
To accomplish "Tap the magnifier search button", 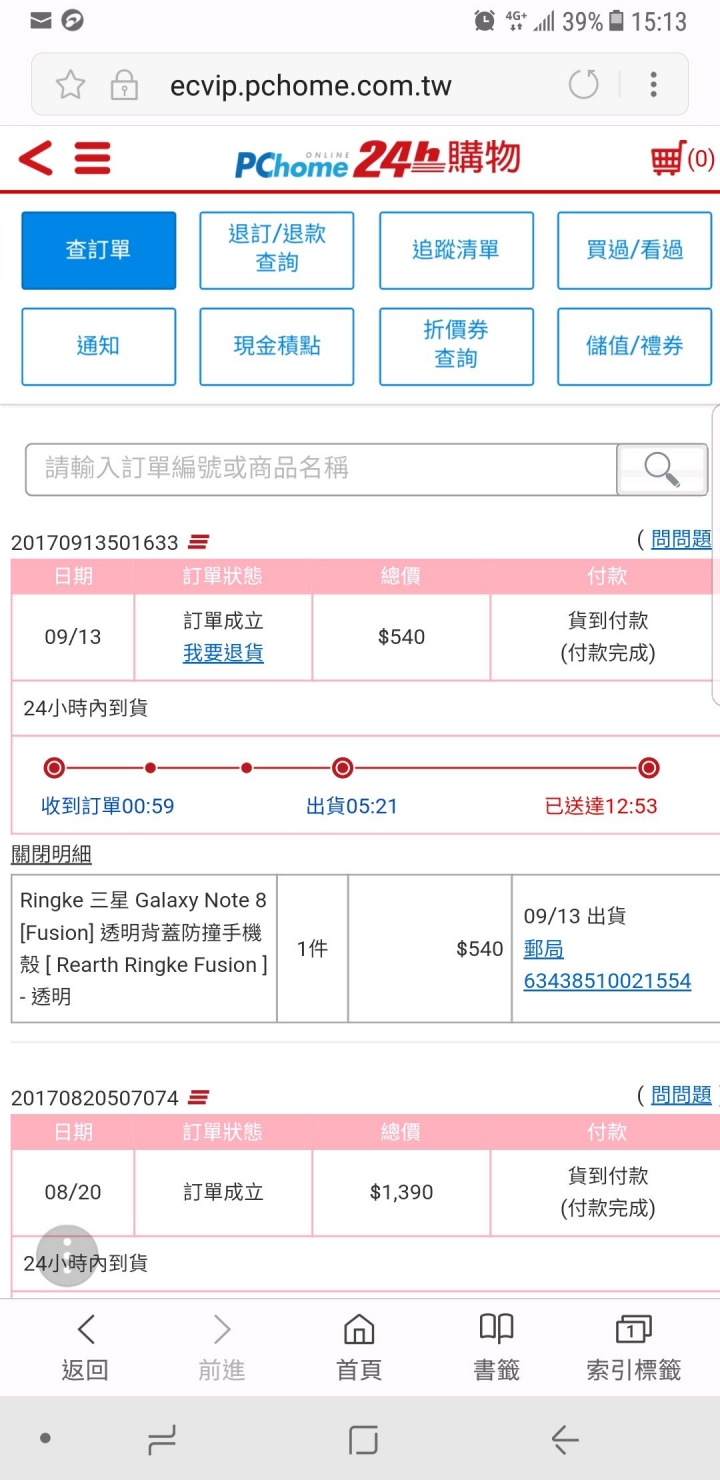I will pos(662,469).
